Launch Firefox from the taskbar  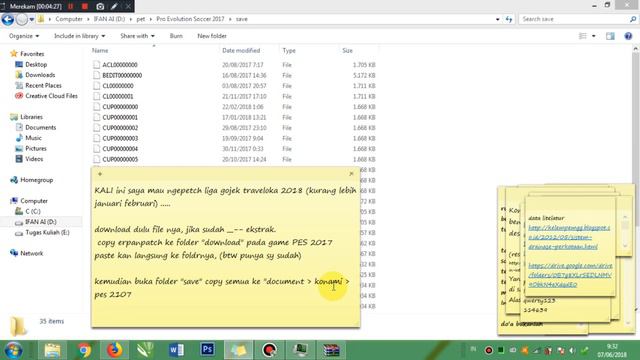tap(115, 350)
